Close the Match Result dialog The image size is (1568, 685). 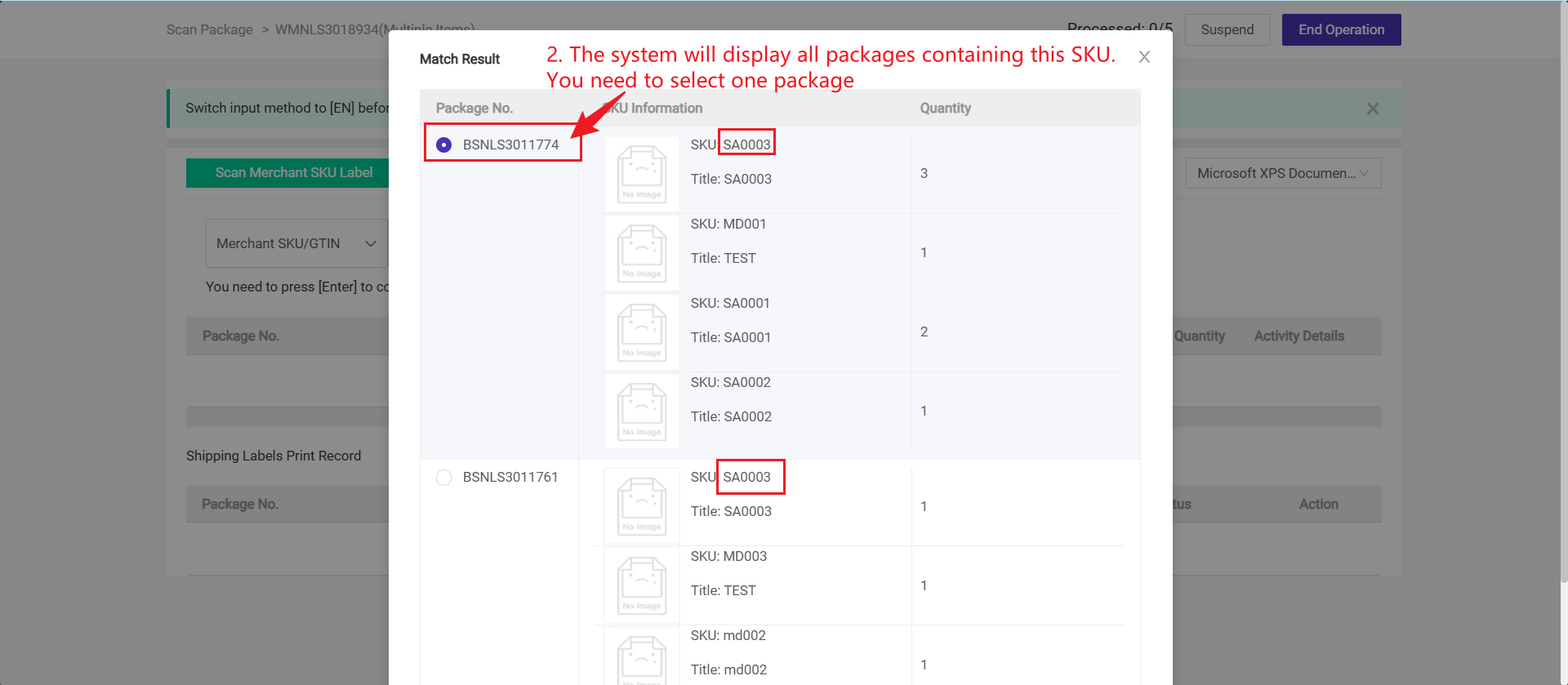[x=1144, y=57]
